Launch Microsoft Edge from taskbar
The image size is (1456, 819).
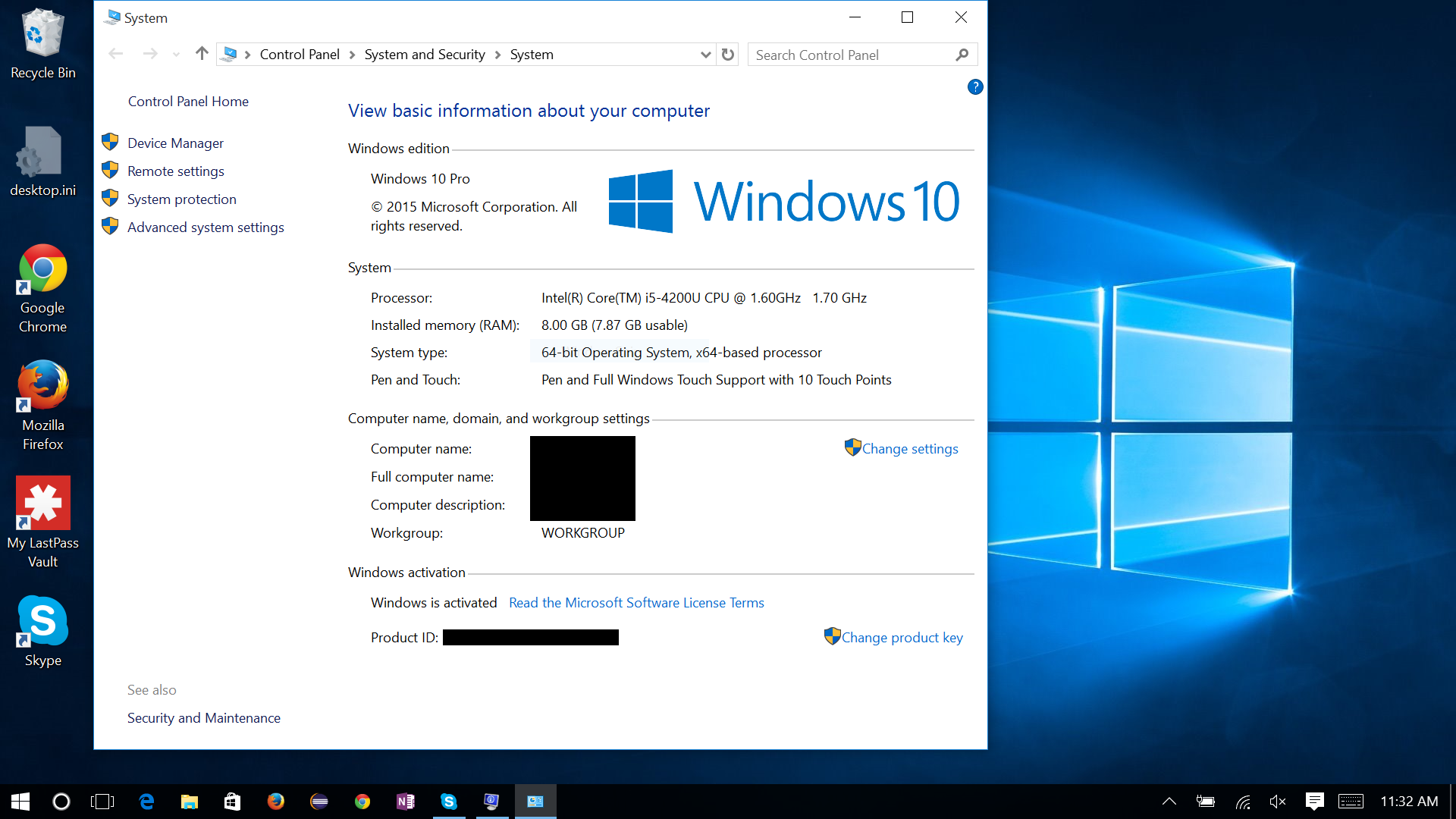(x=146, y=802)
